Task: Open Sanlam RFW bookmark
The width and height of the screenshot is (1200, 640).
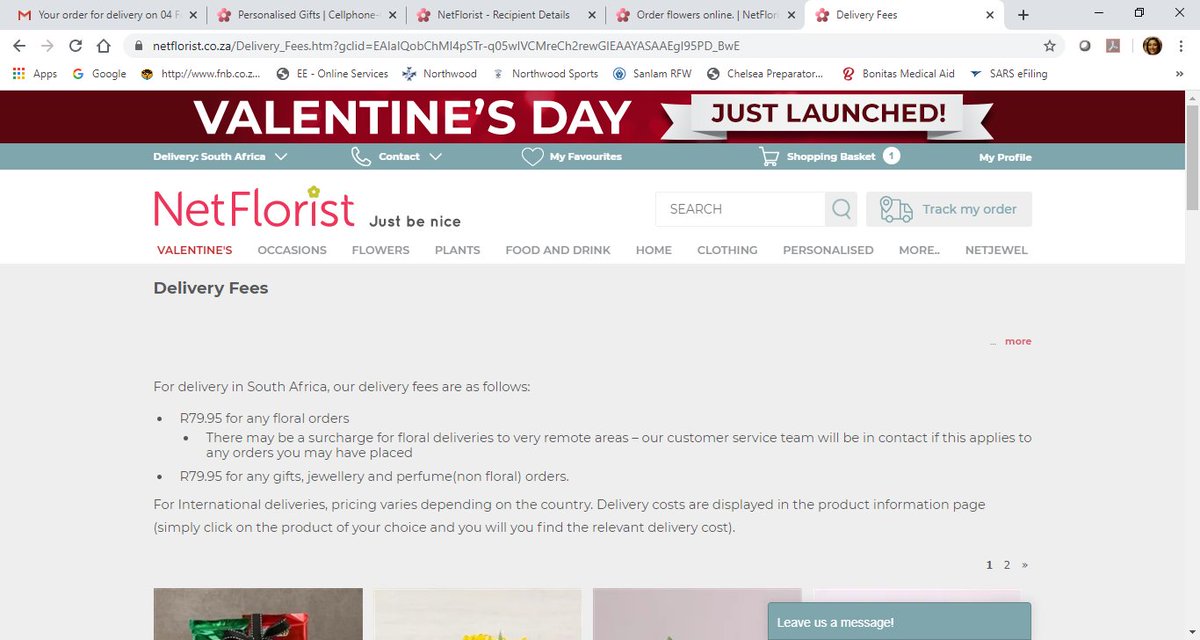Action: pyautogui.click(x=653, y=74)
